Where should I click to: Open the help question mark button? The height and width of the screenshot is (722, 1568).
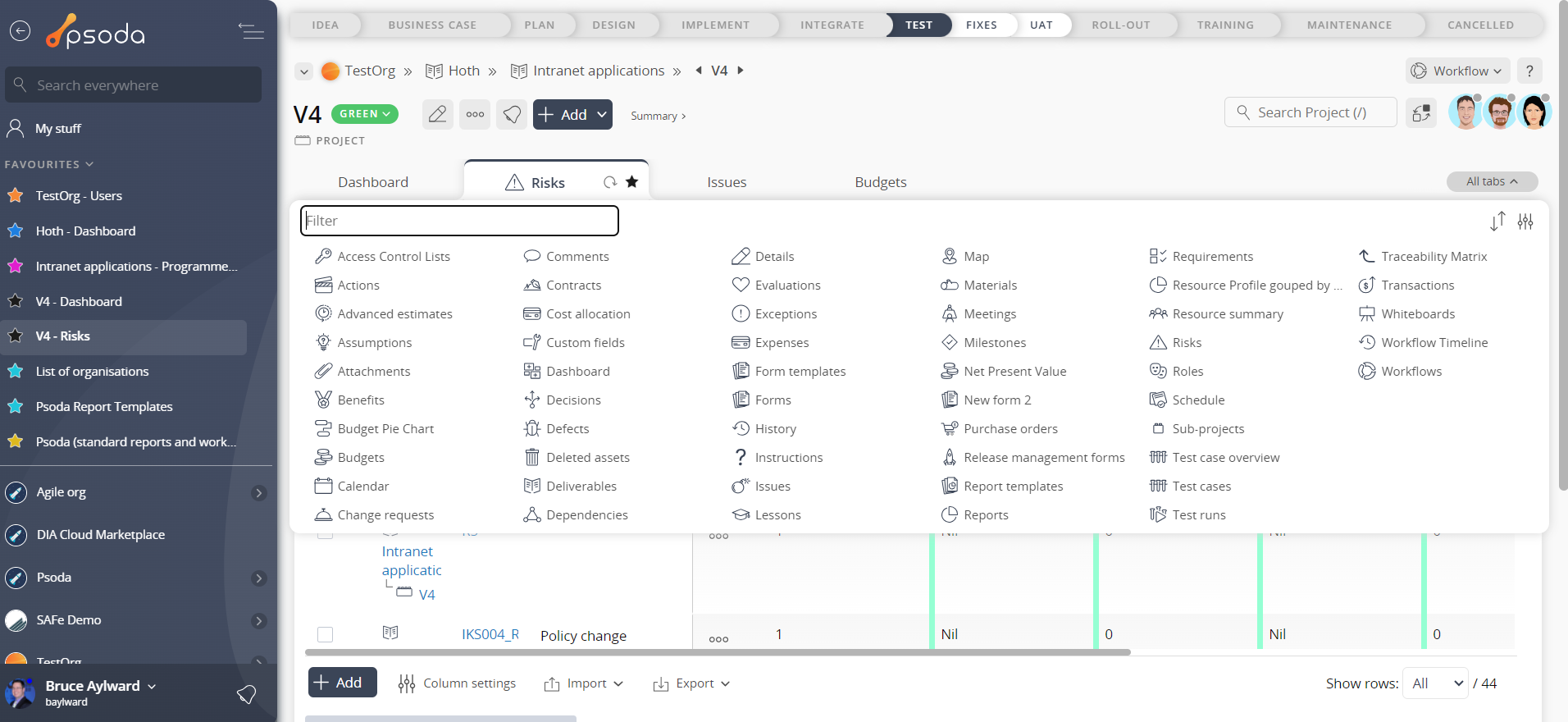click(1529, 71)
